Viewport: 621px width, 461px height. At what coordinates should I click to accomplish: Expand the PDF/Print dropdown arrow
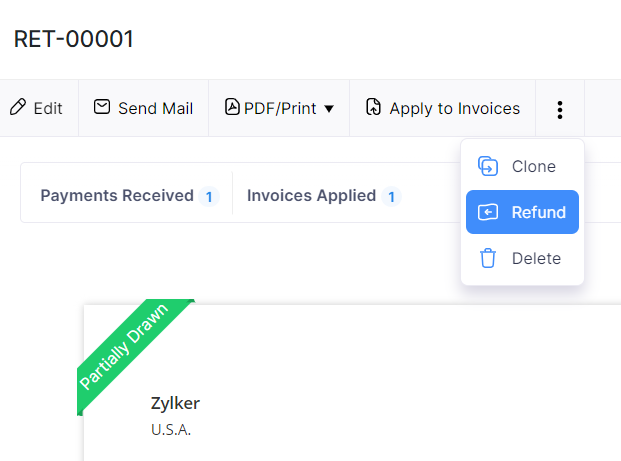coord(329,108)
